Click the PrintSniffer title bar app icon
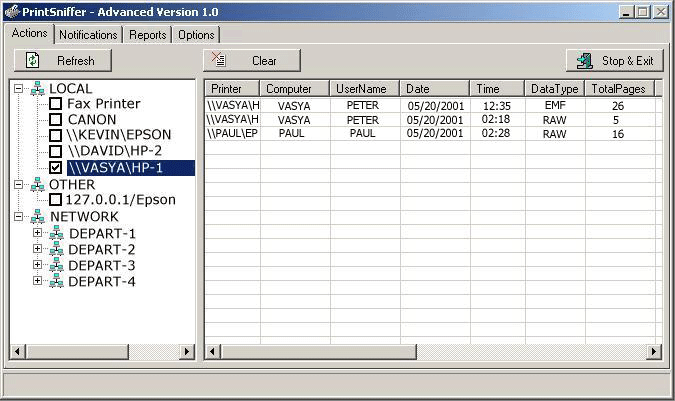Viewport: 675px width, 401px height. coord(12,12)
